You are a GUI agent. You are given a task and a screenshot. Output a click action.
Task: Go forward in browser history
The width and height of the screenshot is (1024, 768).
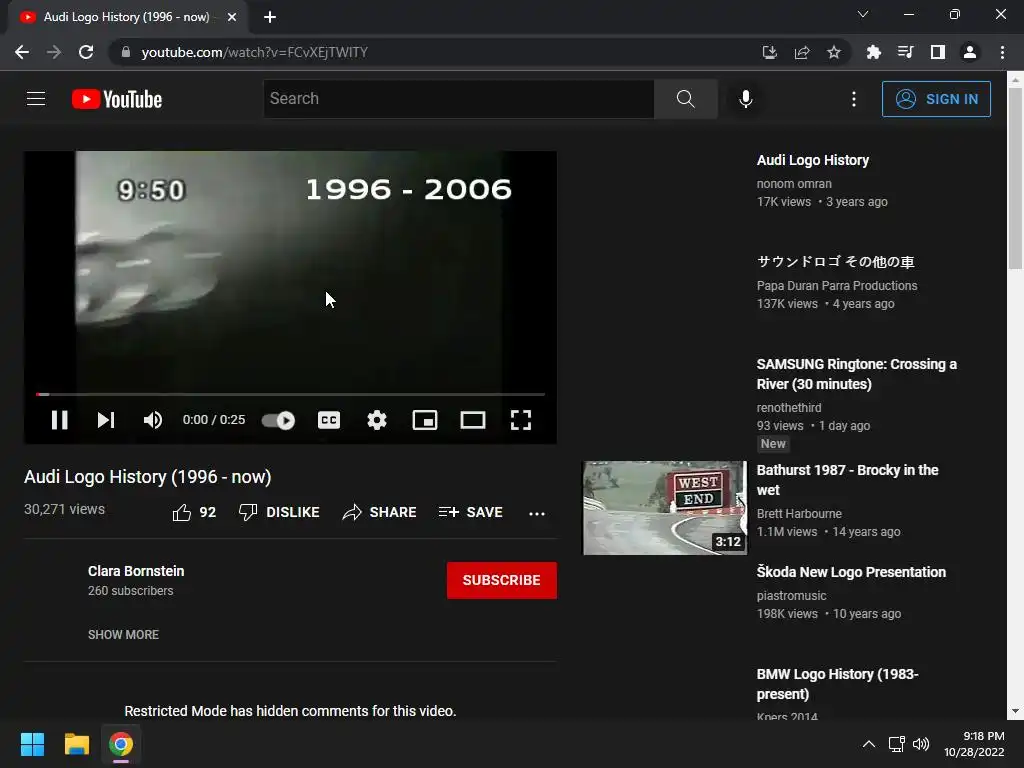click(x=54, y=52)
